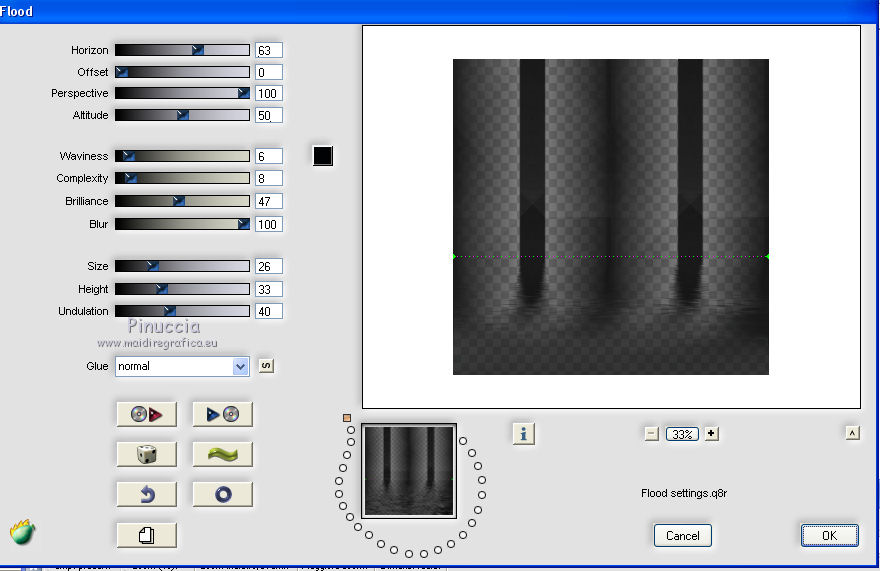The height and width of the screenshot is (571, 880).
Task: Click the Flood settings.q8r filename text
Action: [x=684, y=493]
